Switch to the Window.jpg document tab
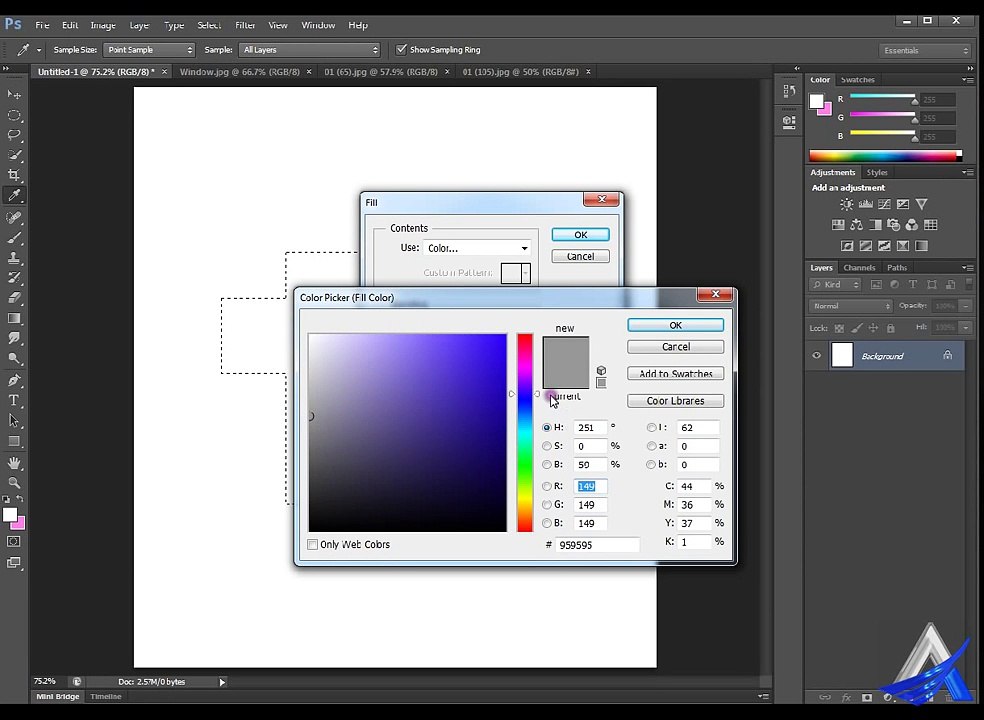The height and width of the screenshot is (720, 984). (x=240, y=72)
